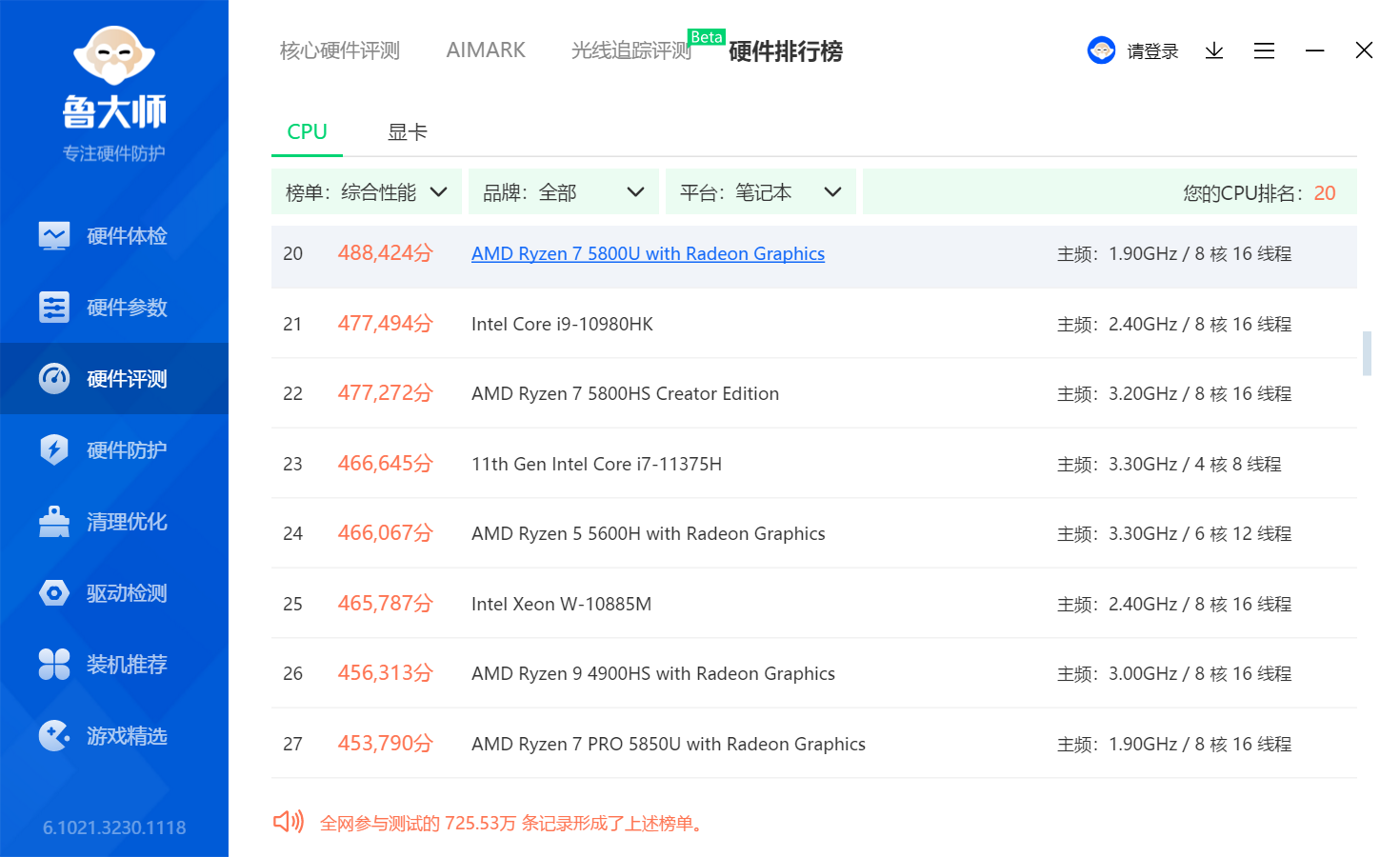Select AMD Ryzen 7 5800HS Creator Edition
Image resolution: width=1400 pixels, height=857 pixels.
(x=814, y=393)
